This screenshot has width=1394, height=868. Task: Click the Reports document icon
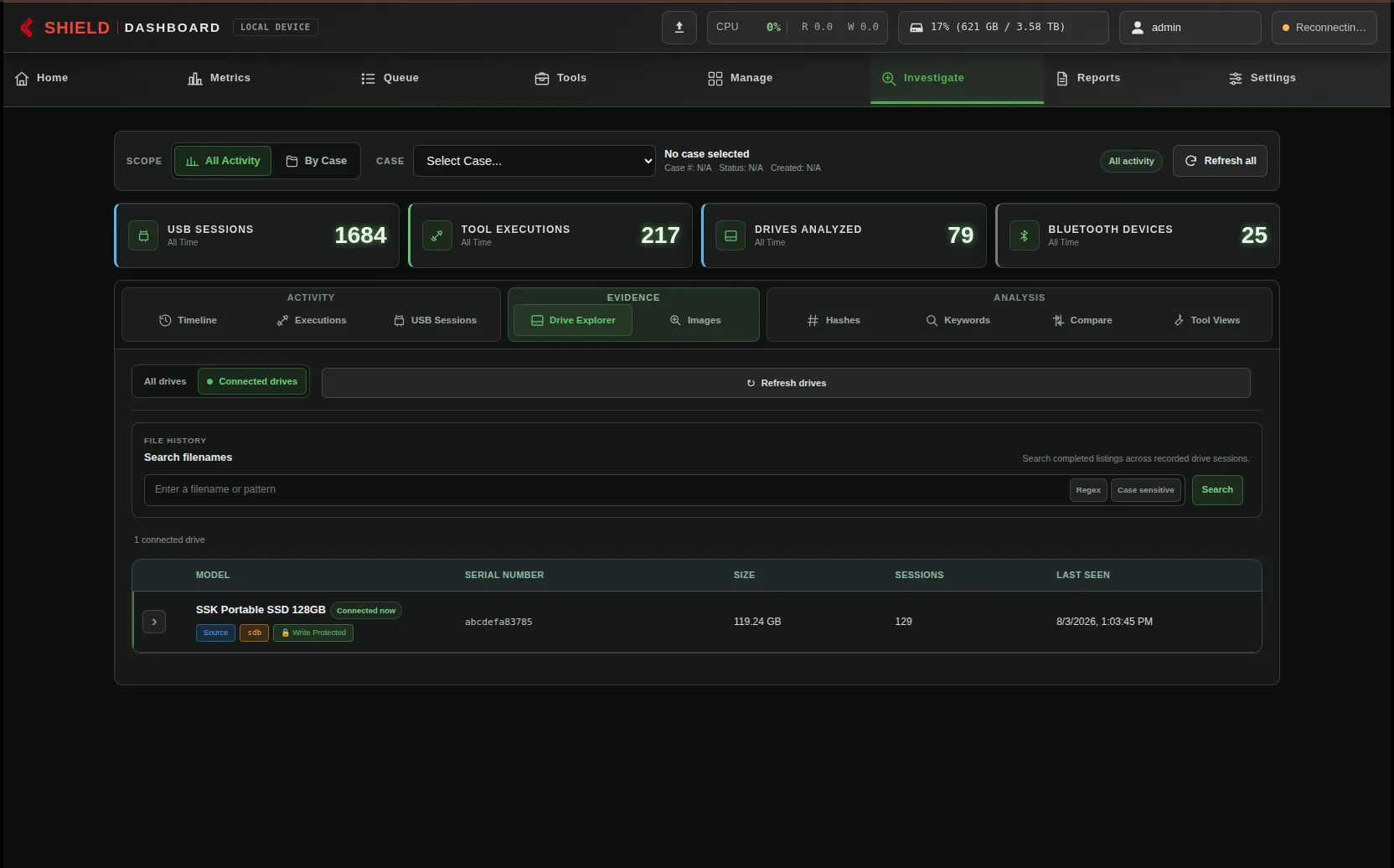pyautogui.click(x=1062, y=78)
